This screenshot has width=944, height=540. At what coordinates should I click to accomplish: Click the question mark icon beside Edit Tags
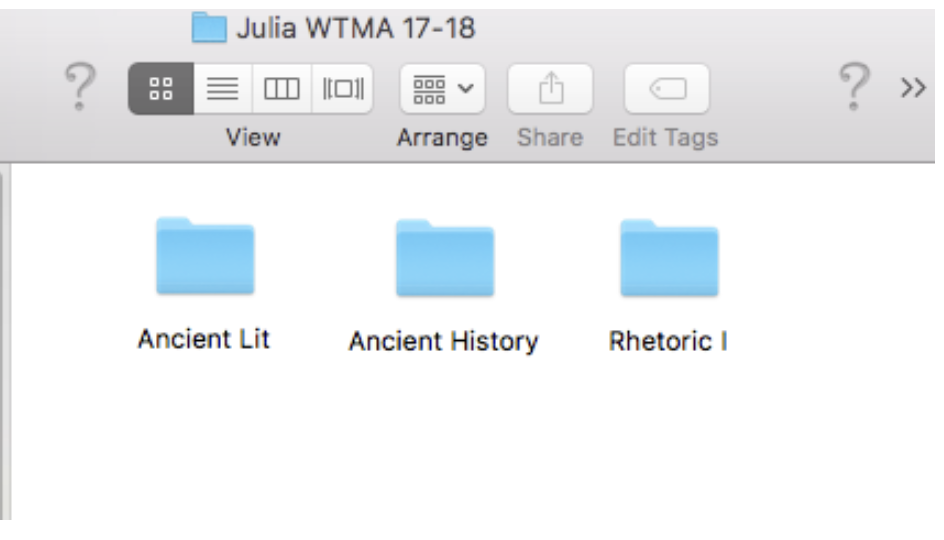pyautogui.click(x=854, y=87)
